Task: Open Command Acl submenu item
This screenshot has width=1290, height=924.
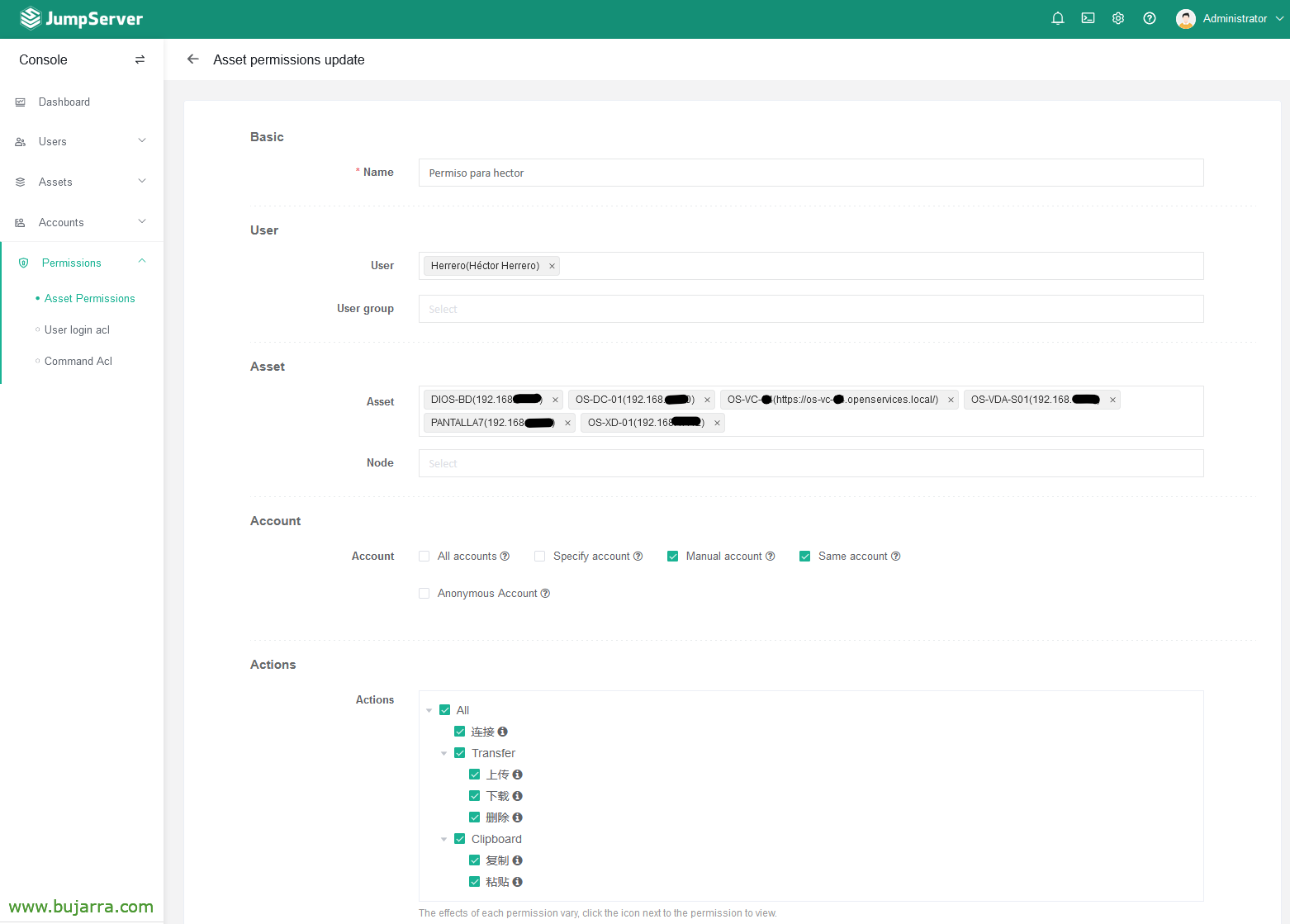Action: click(x=78, y=361)
